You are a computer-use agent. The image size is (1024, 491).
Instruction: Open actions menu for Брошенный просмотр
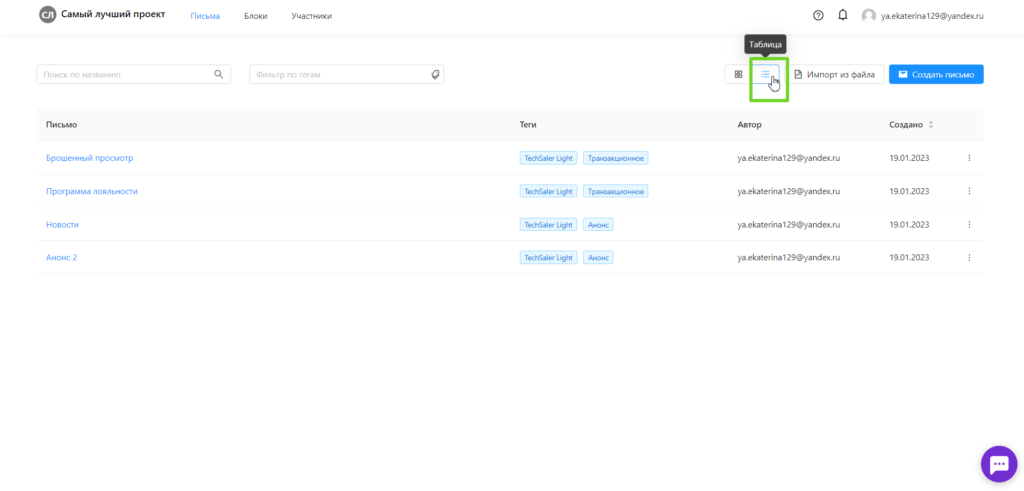click(x=969, y=158)
